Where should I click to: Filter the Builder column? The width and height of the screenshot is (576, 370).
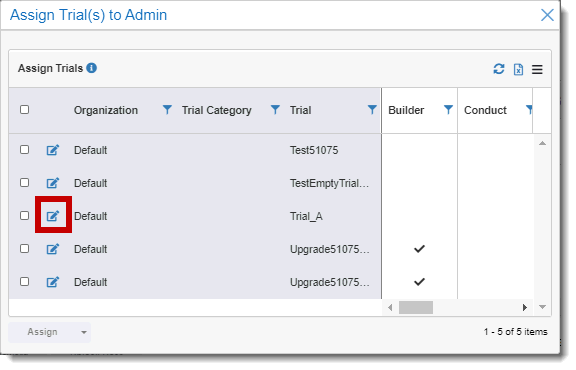[x=448, y=109]
